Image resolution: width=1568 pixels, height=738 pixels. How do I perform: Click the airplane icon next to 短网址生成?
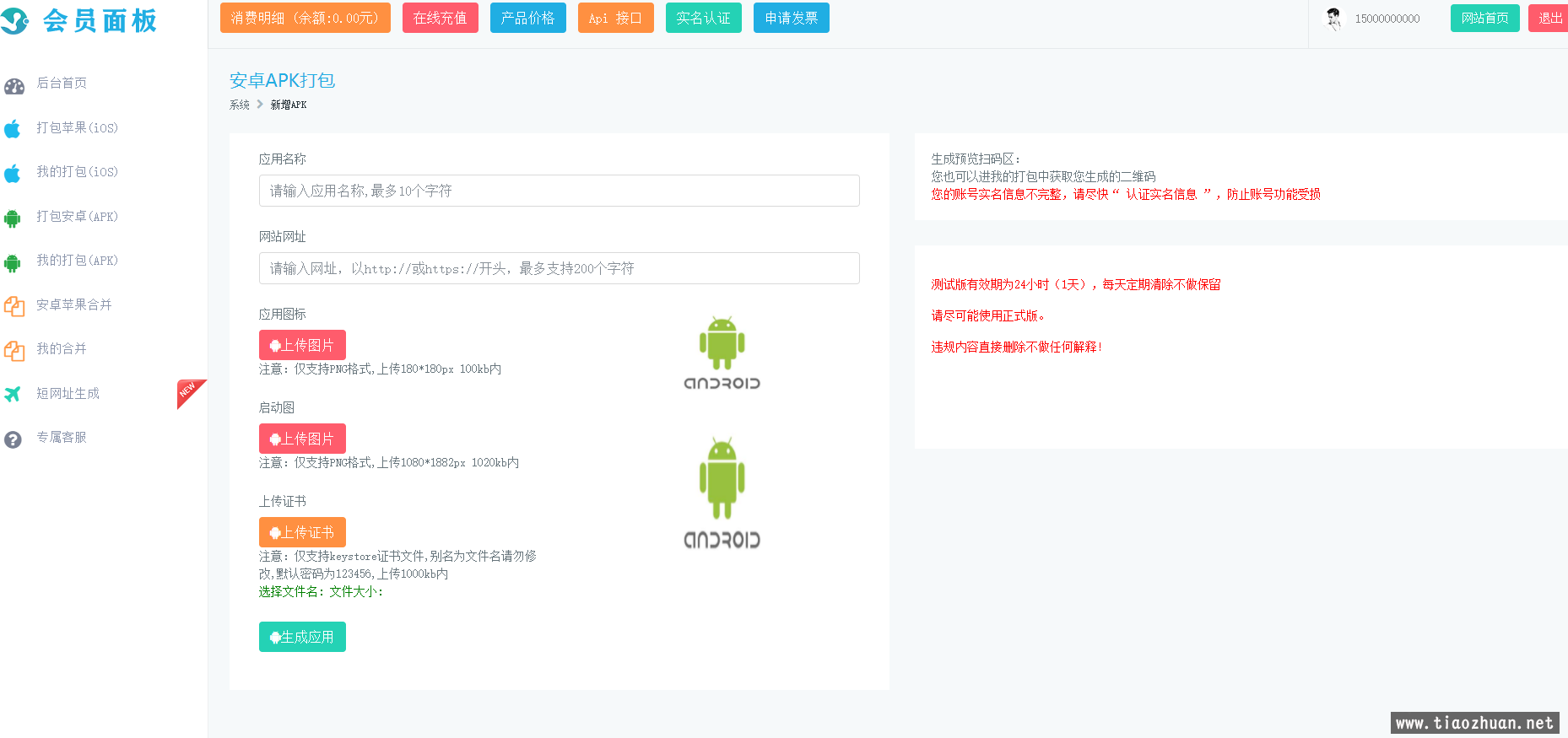13,394
